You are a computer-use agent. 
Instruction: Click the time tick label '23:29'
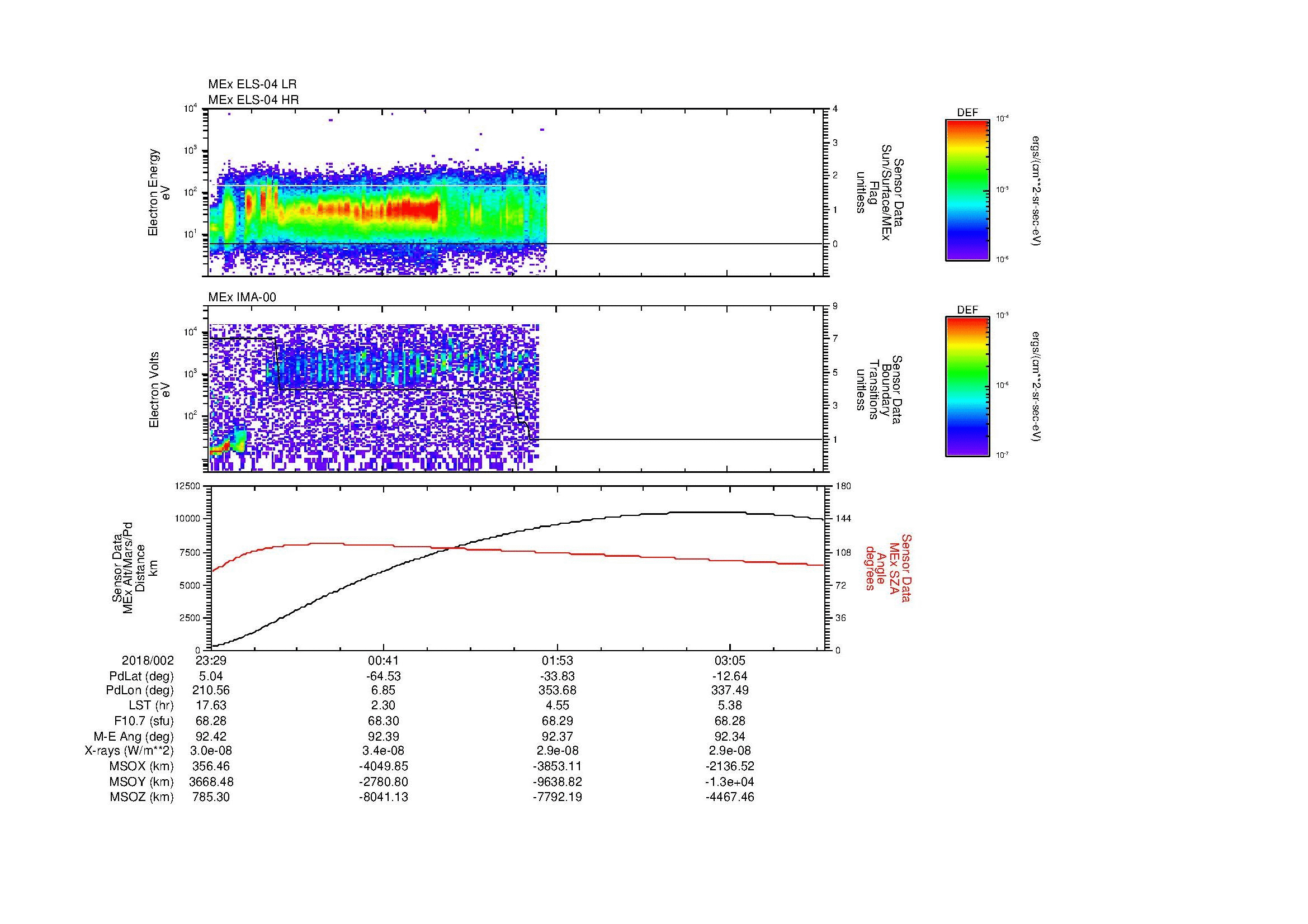(x=211, y=661)
